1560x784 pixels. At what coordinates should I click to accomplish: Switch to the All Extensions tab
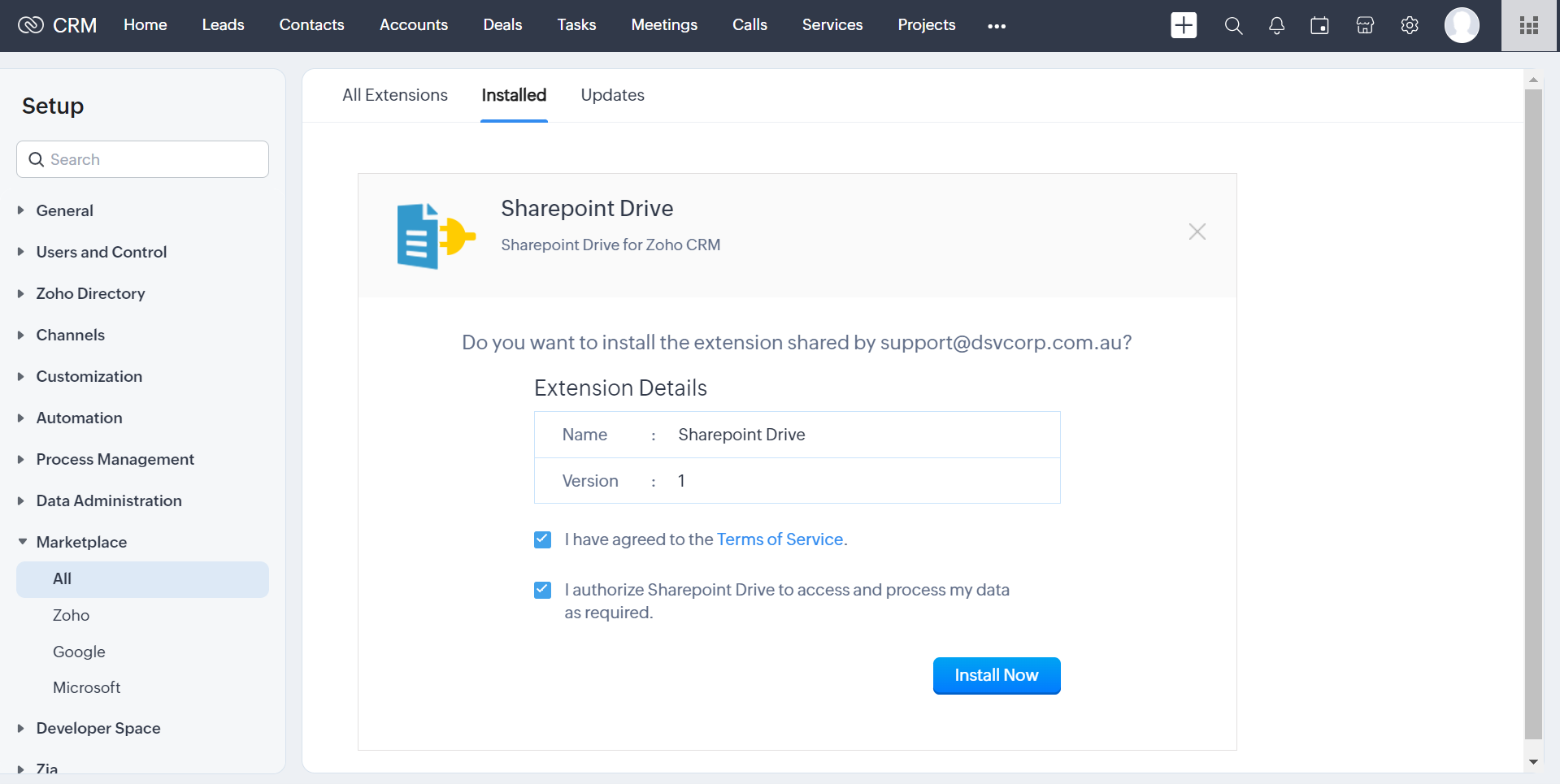click(395, 95)
